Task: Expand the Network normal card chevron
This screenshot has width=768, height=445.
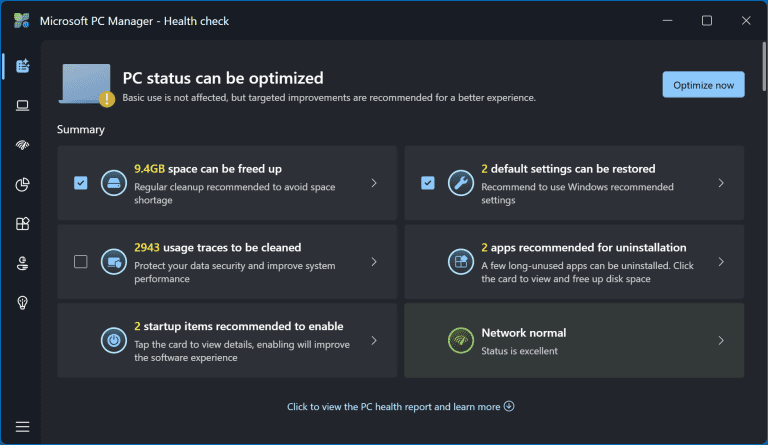Action: click(720, 340)
